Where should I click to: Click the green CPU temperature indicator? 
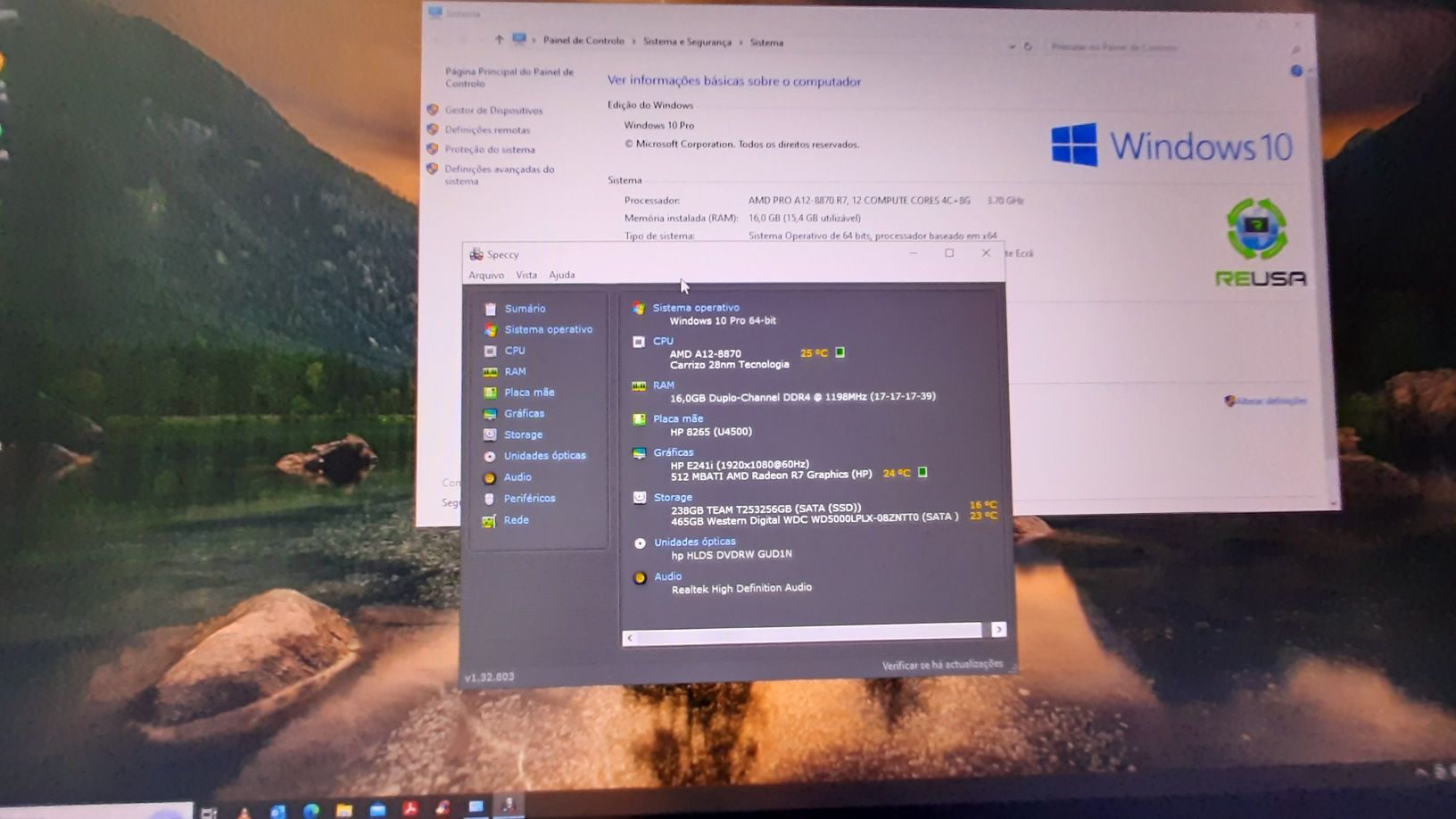point(840,352)
